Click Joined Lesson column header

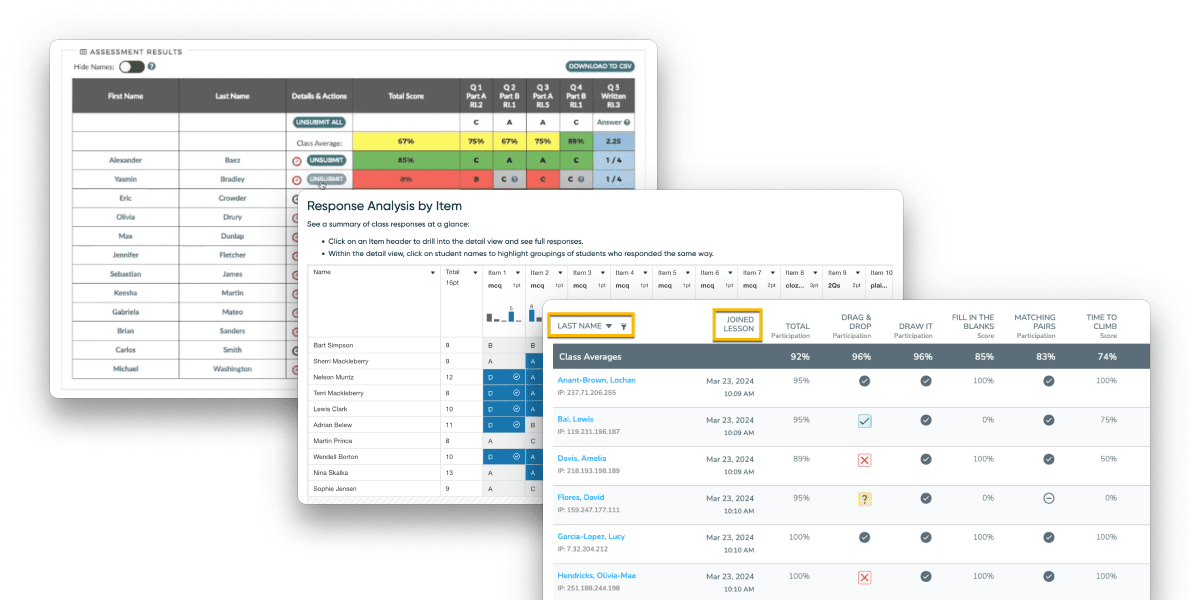click(739, 325)
